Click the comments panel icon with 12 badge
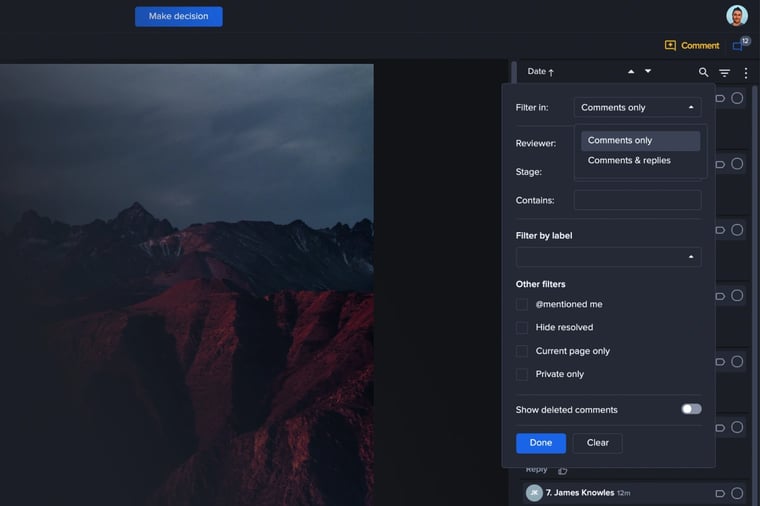760x506 pixels. [x=740, y=45]
